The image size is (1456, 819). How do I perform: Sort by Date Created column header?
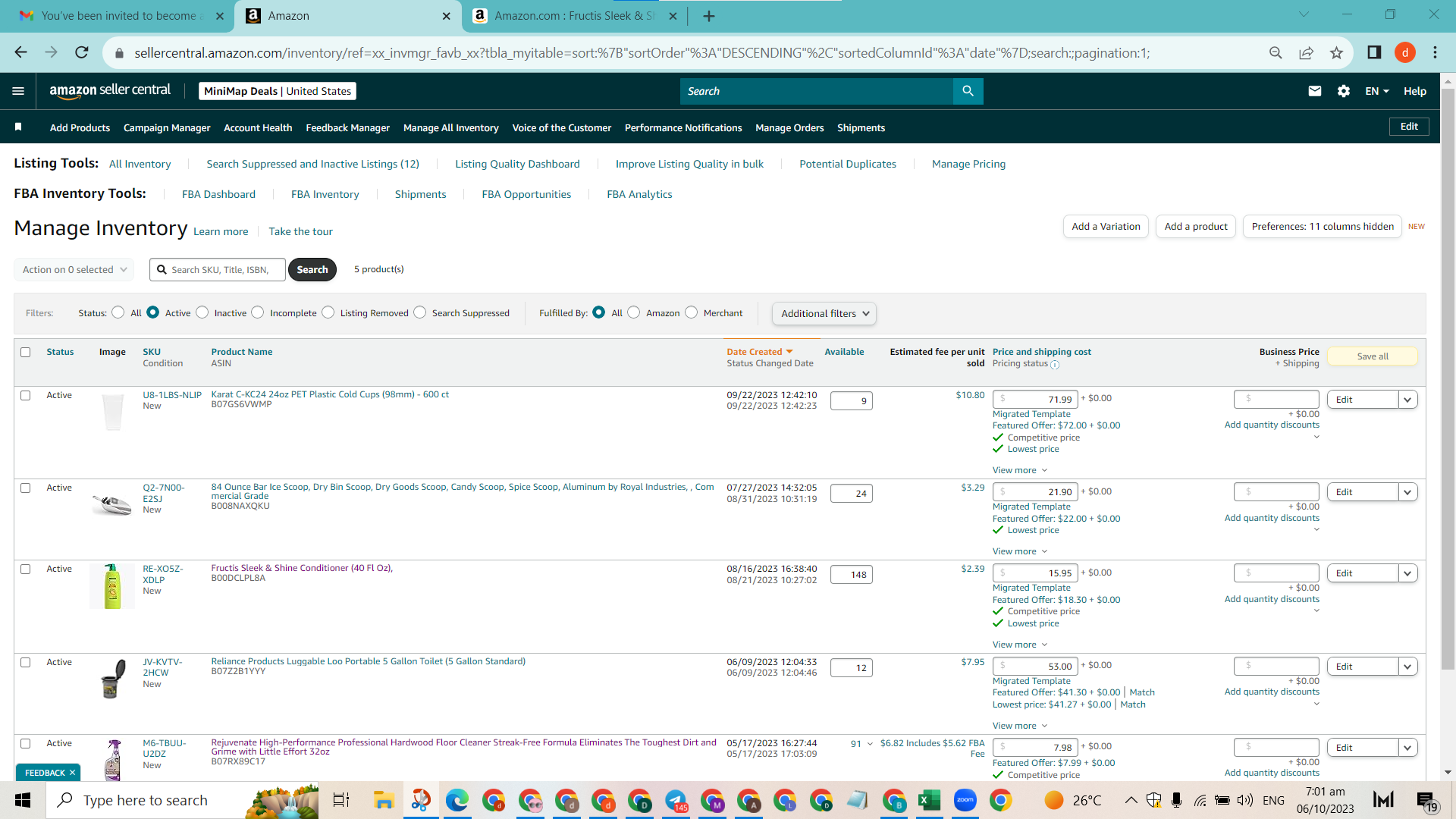tap(759, 352)
